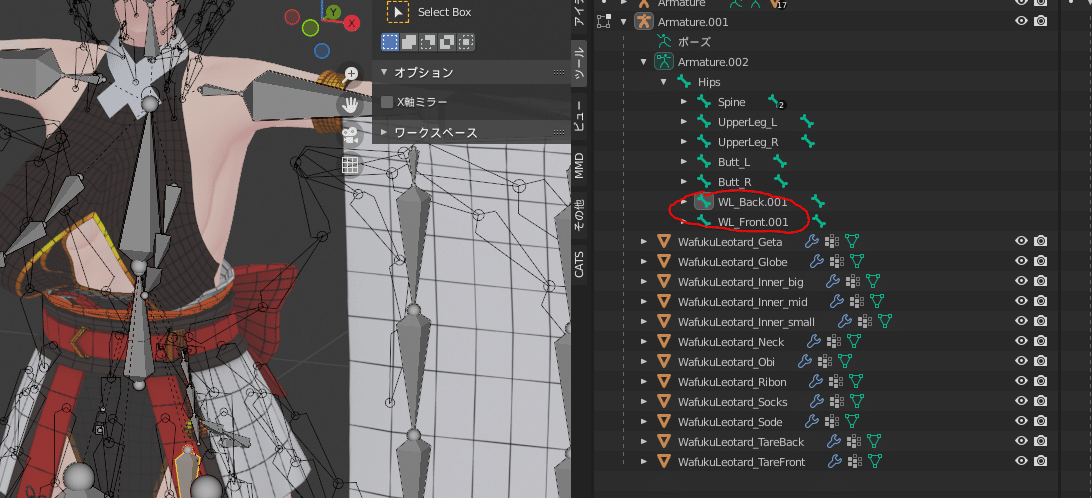Click the mesh data icon on WafukuLeotard_TareFront

874,462
